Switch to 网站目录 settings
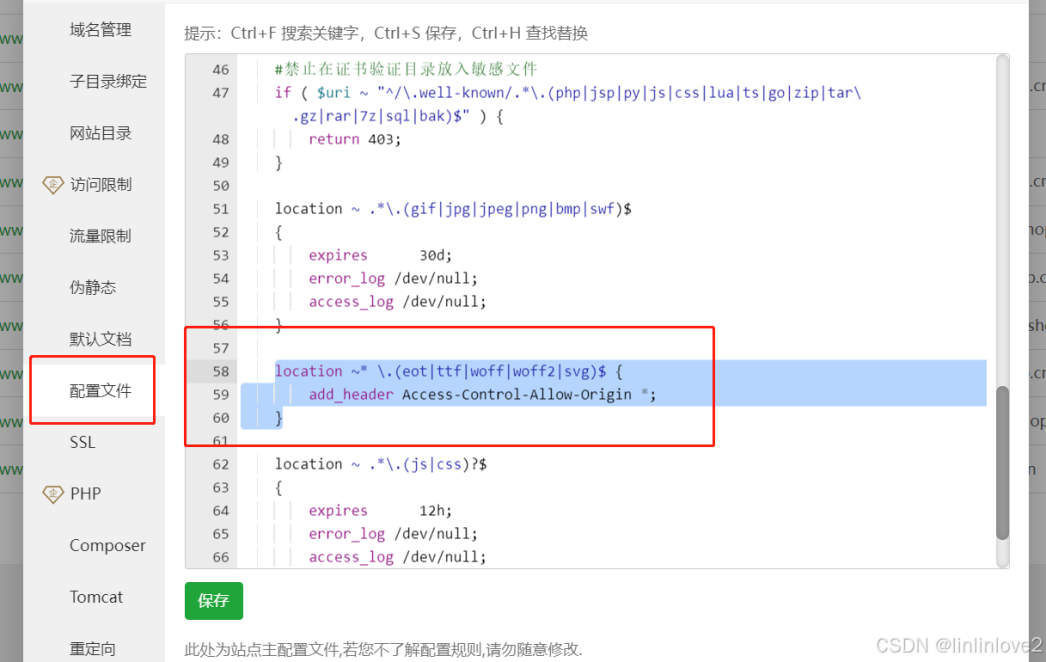This screenshot has width=1046, height=662. 100,133
